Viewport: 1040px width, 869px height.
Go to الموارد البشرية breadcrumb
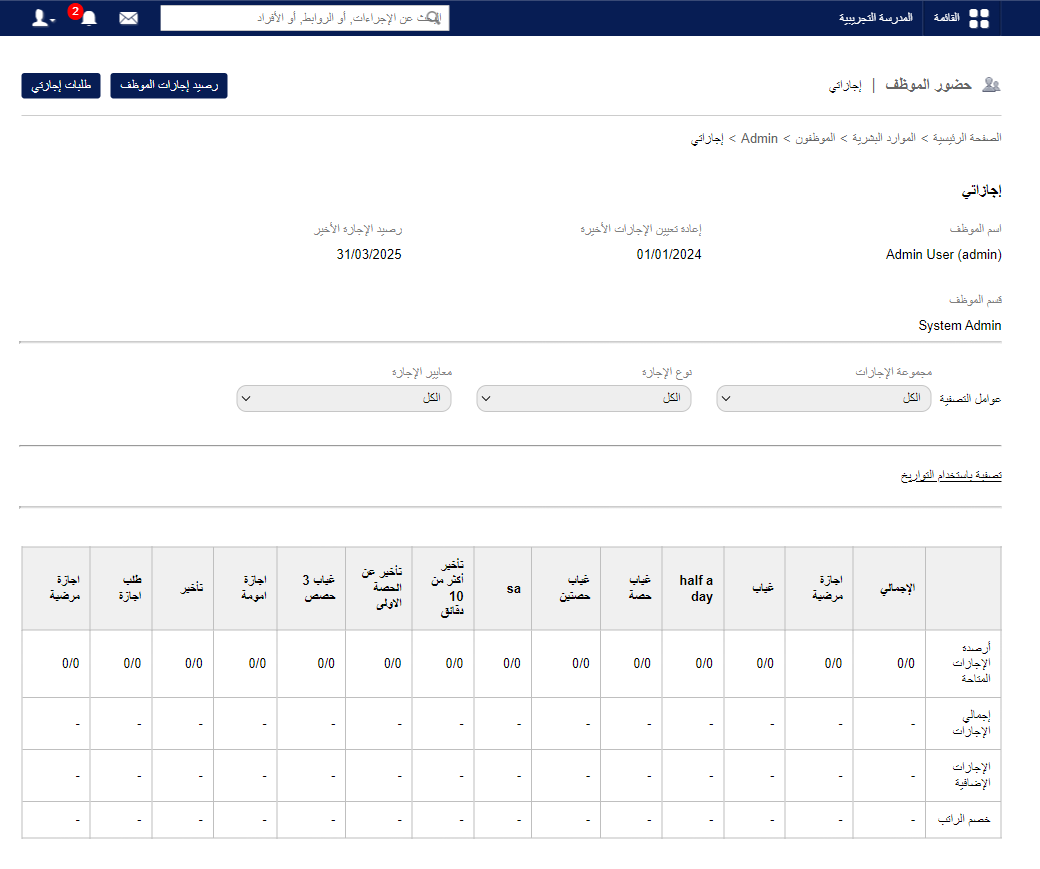883,138
